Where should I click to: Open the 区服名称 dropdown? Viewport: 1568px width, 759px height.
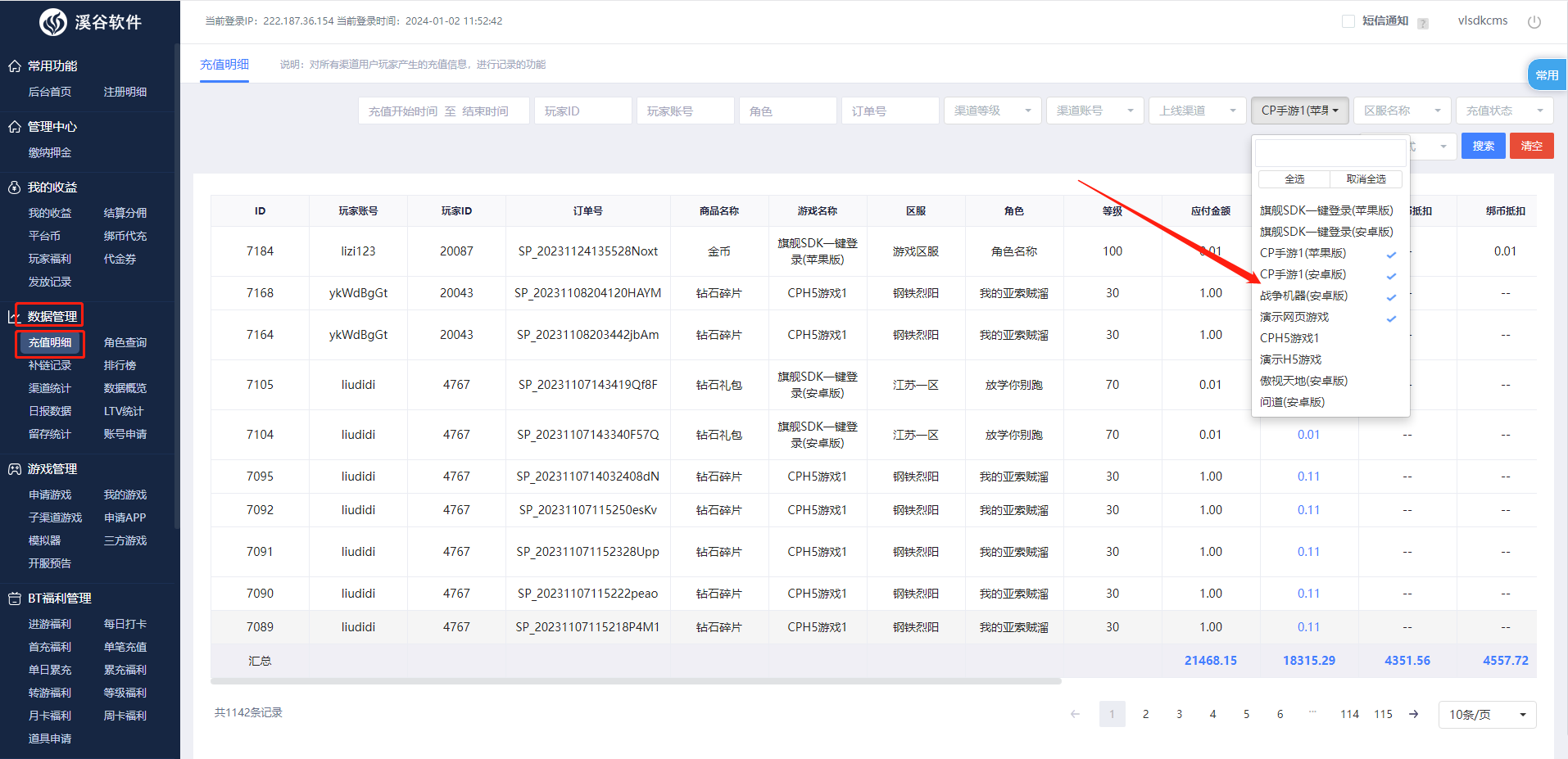coord(1403,111)
